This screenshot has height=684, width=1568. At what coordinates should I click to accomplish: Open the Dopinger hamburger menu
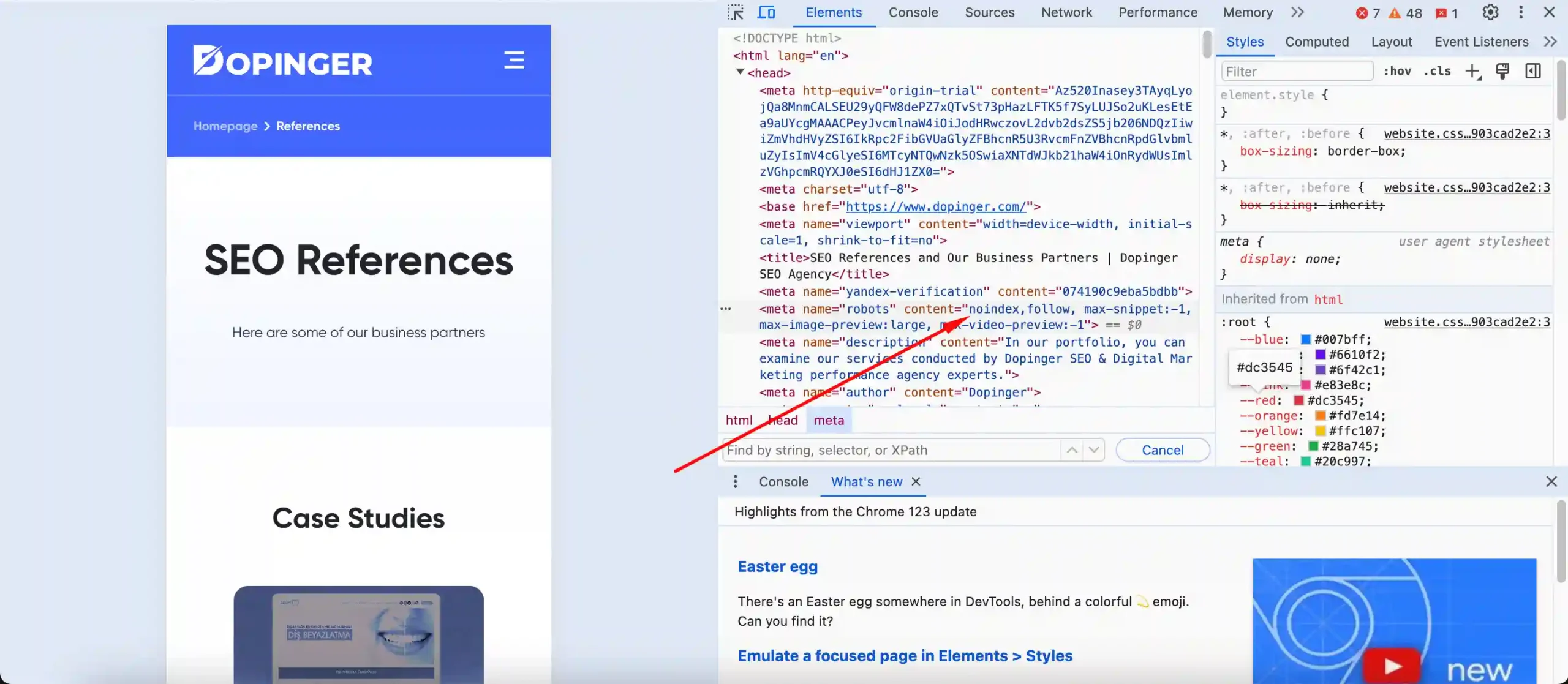tap(514, 60)
